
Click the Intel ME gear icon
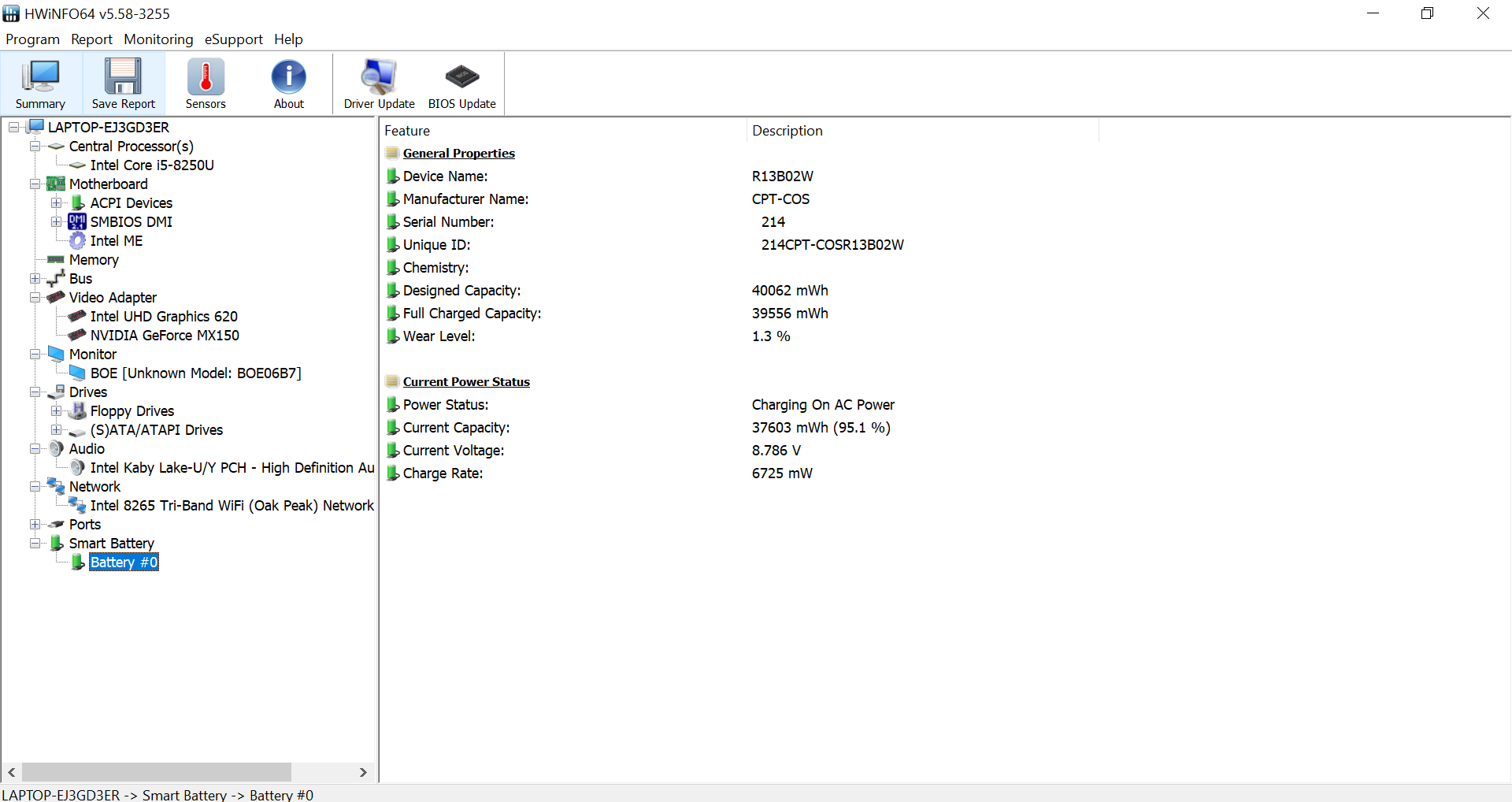(77, 240)
